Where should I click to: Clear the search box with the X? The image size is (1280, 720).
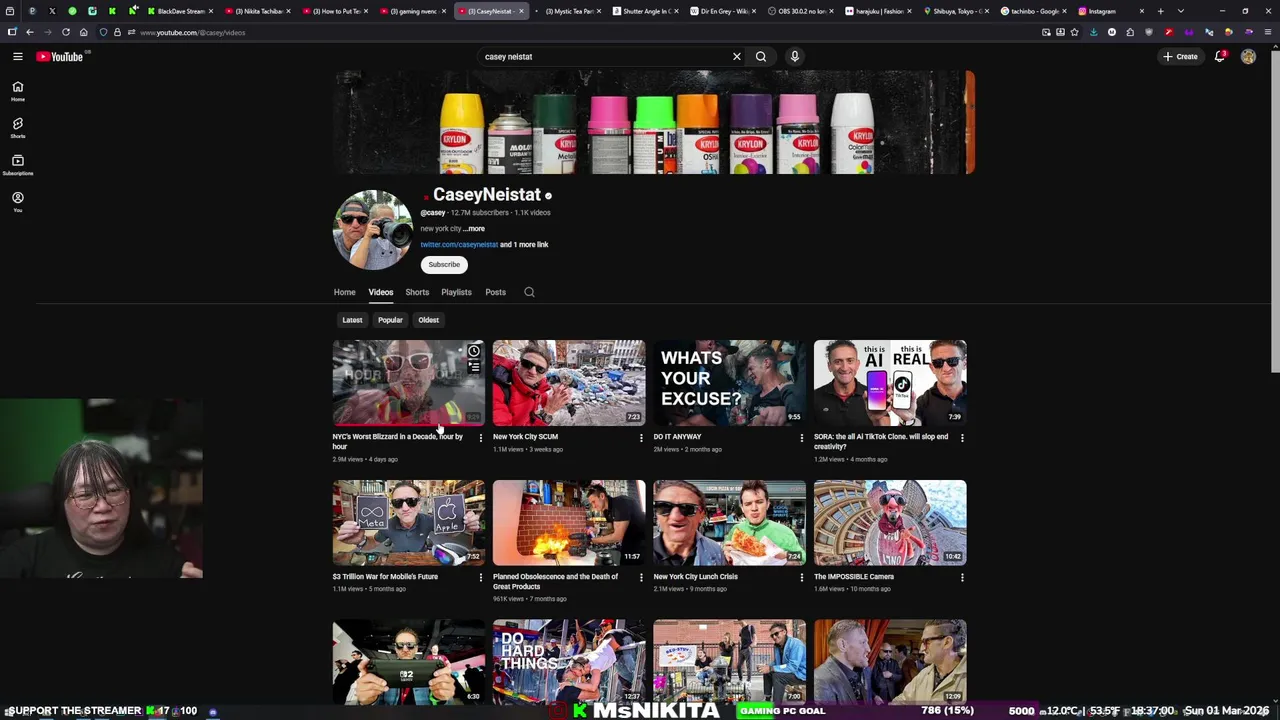click(737, 57)
